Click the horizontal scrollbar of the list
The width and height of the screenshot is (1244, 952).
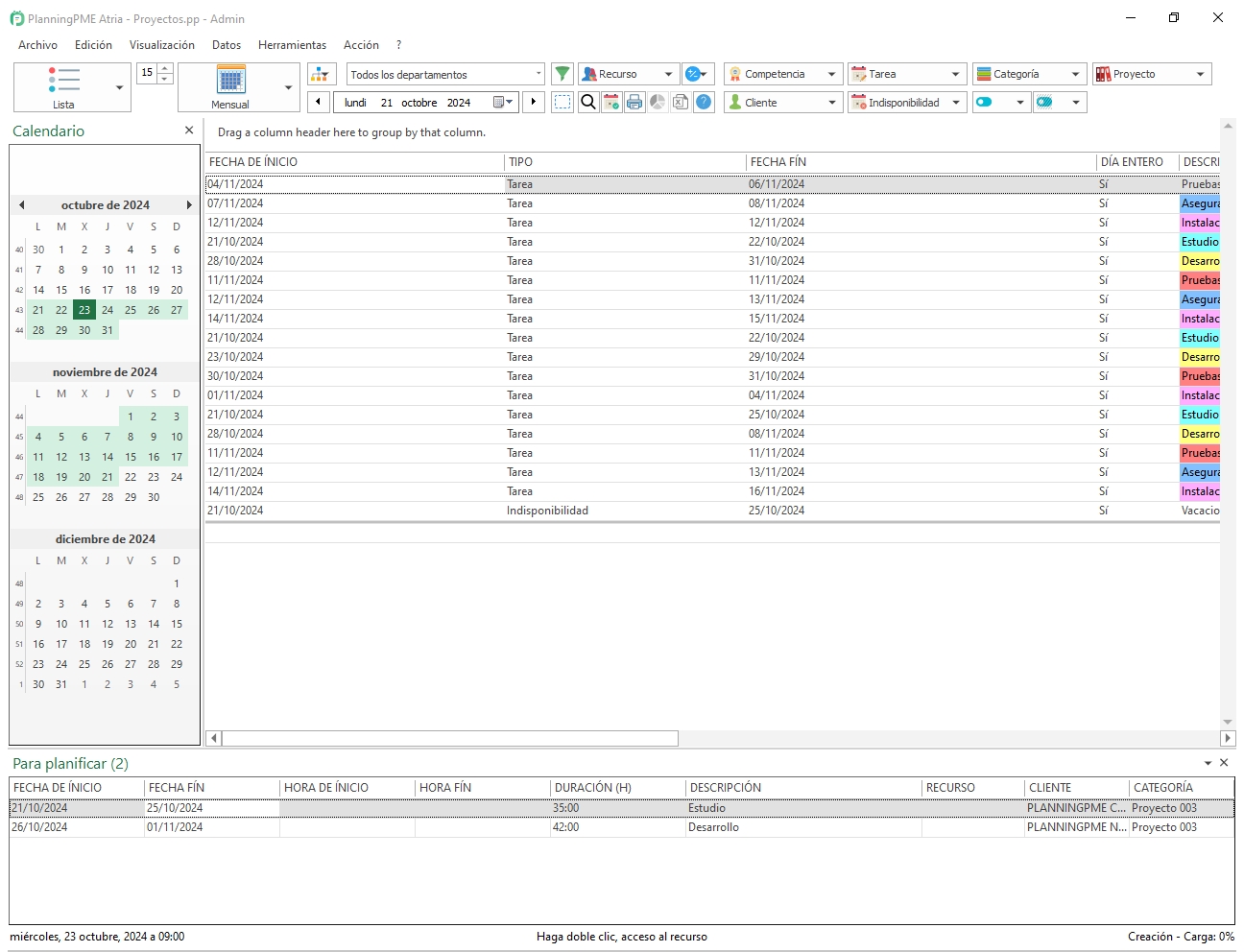tap(450, 738)
